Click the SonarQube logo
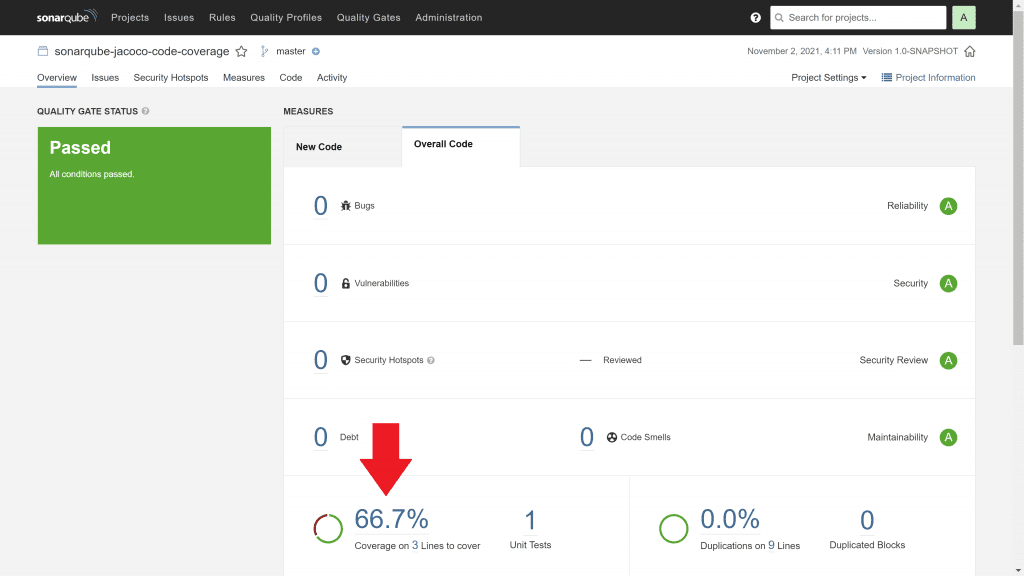This screenshot has height=576, width=1024. click(x=68, y=17)
